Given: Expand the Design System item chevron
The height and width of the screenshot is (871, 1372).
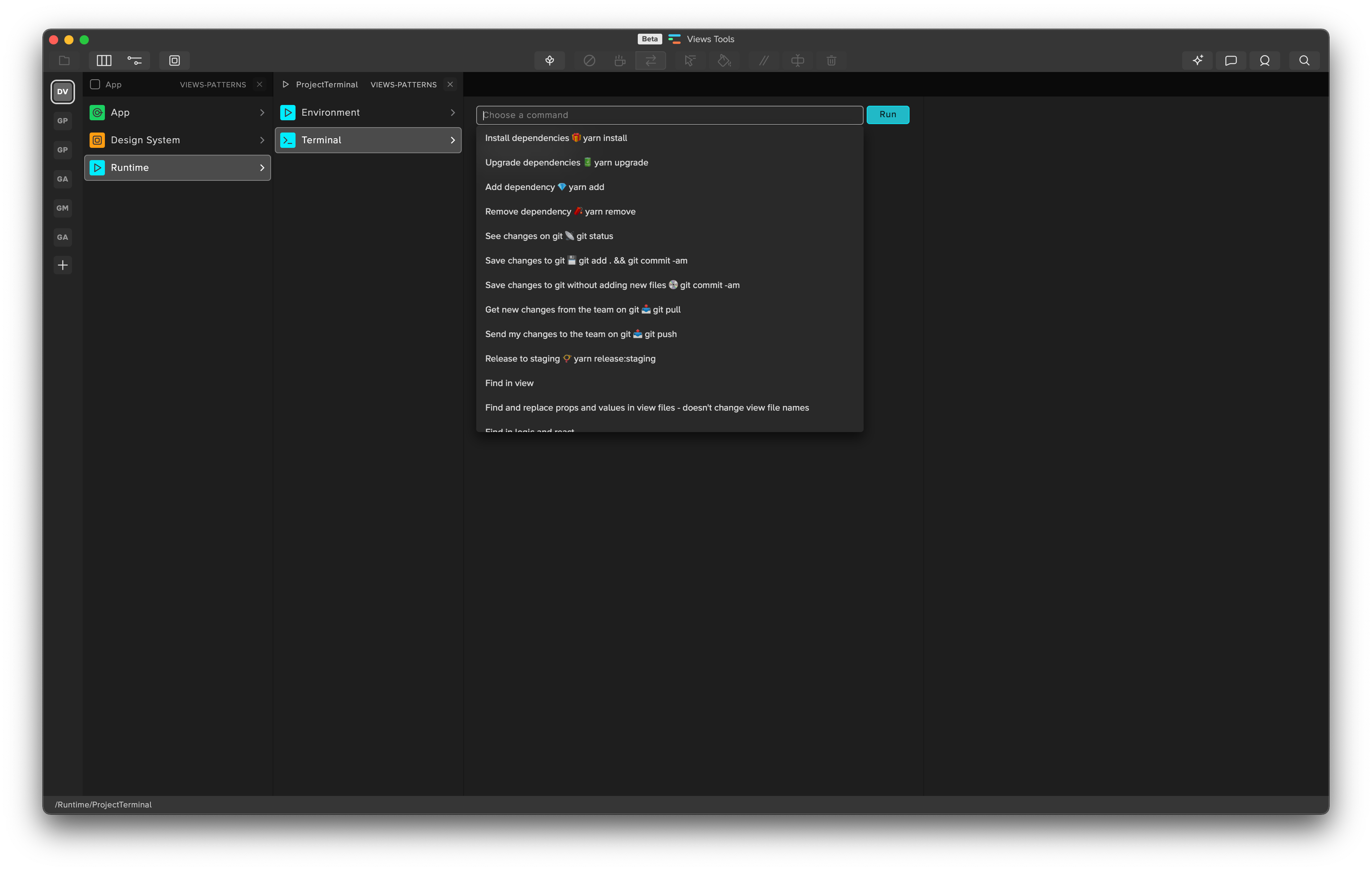Looking at the screenshot, I should tap(262, 140).
